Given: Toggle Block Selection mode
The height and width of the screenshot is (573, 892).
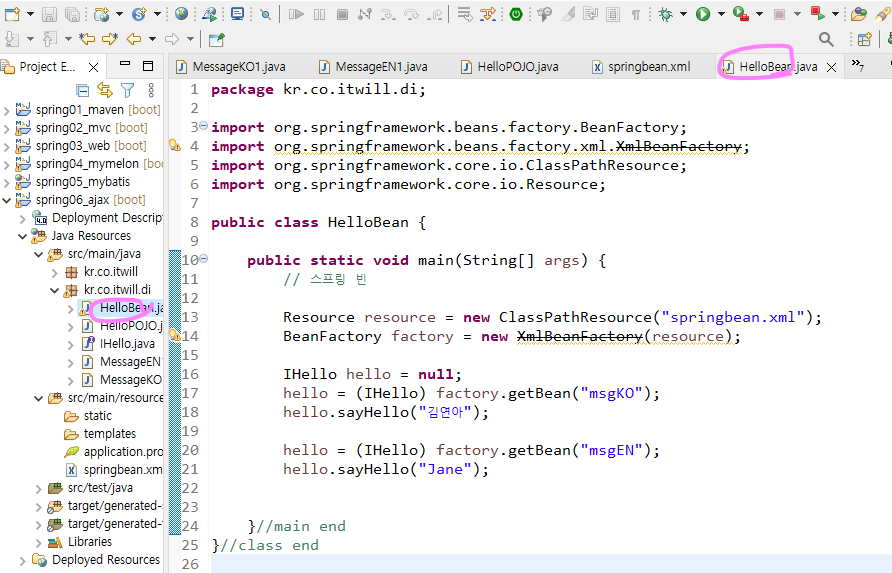Looking at the screenshot, I should coord(613,14).
